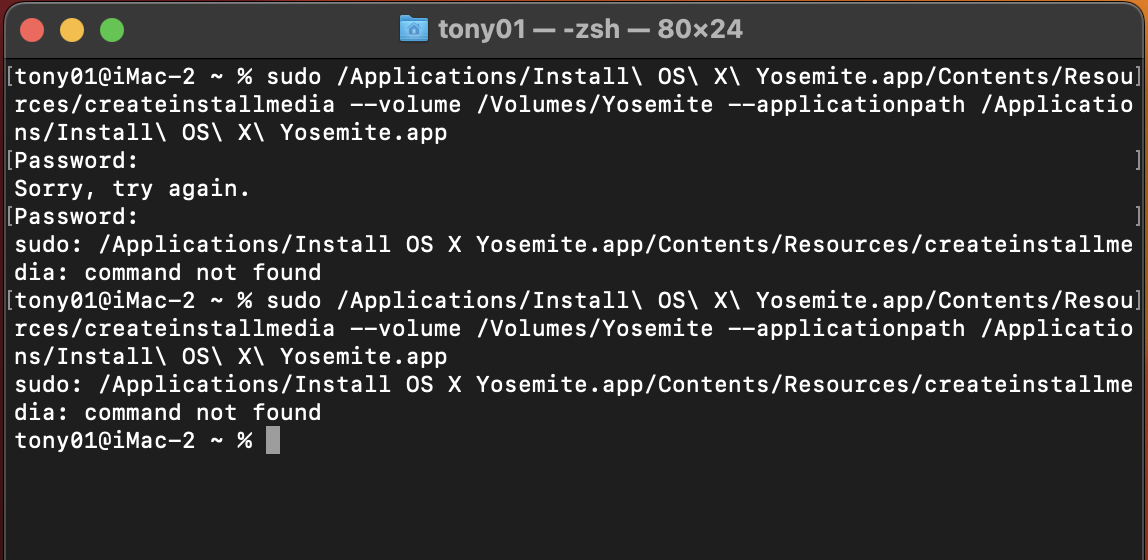Click the empty terminal area below the prompt
This screenshot has width=1148, height=560.
click(x=574, y=505)
